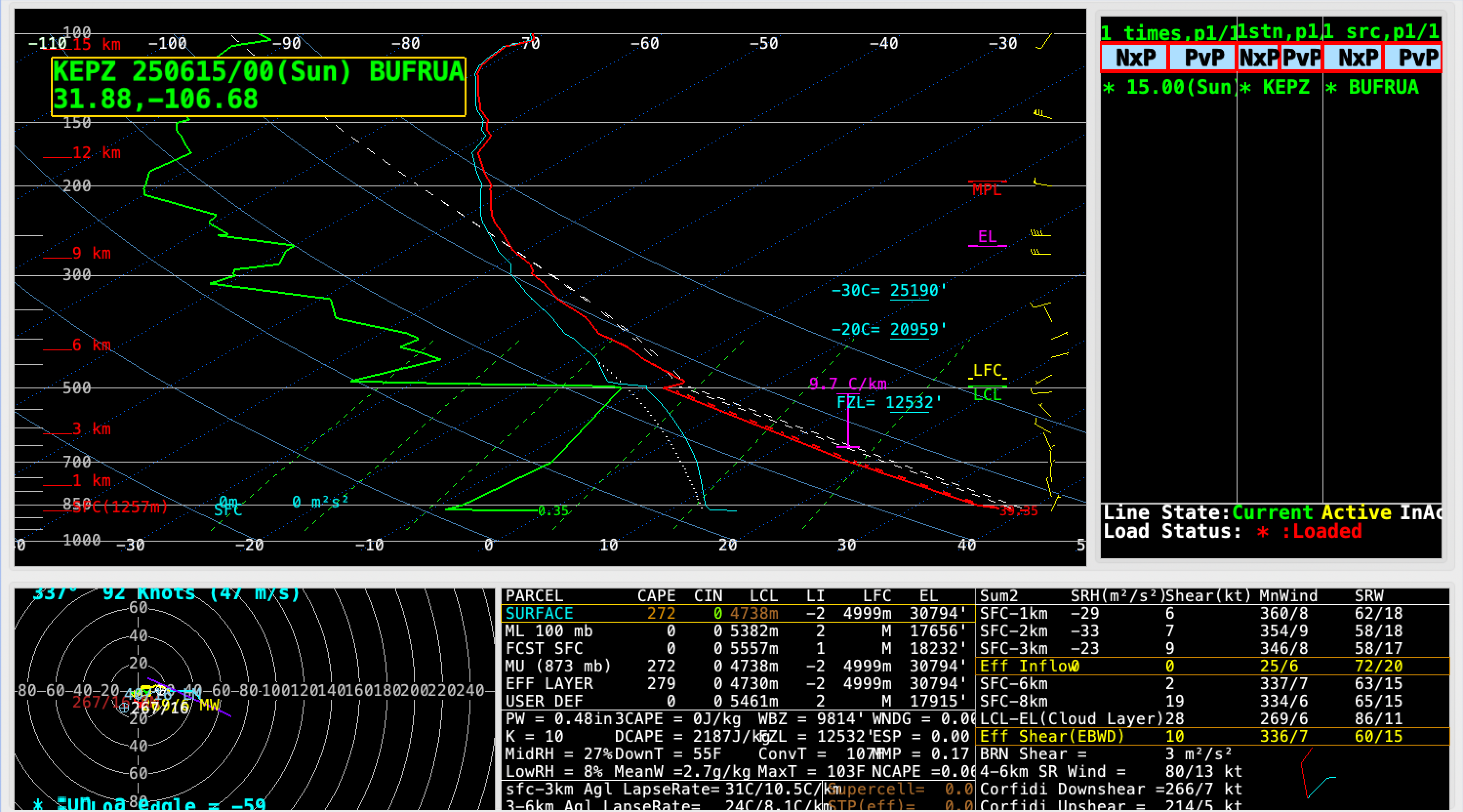Click the -30C= 25190' height label
1463x812 pixels.
(889, 291)
